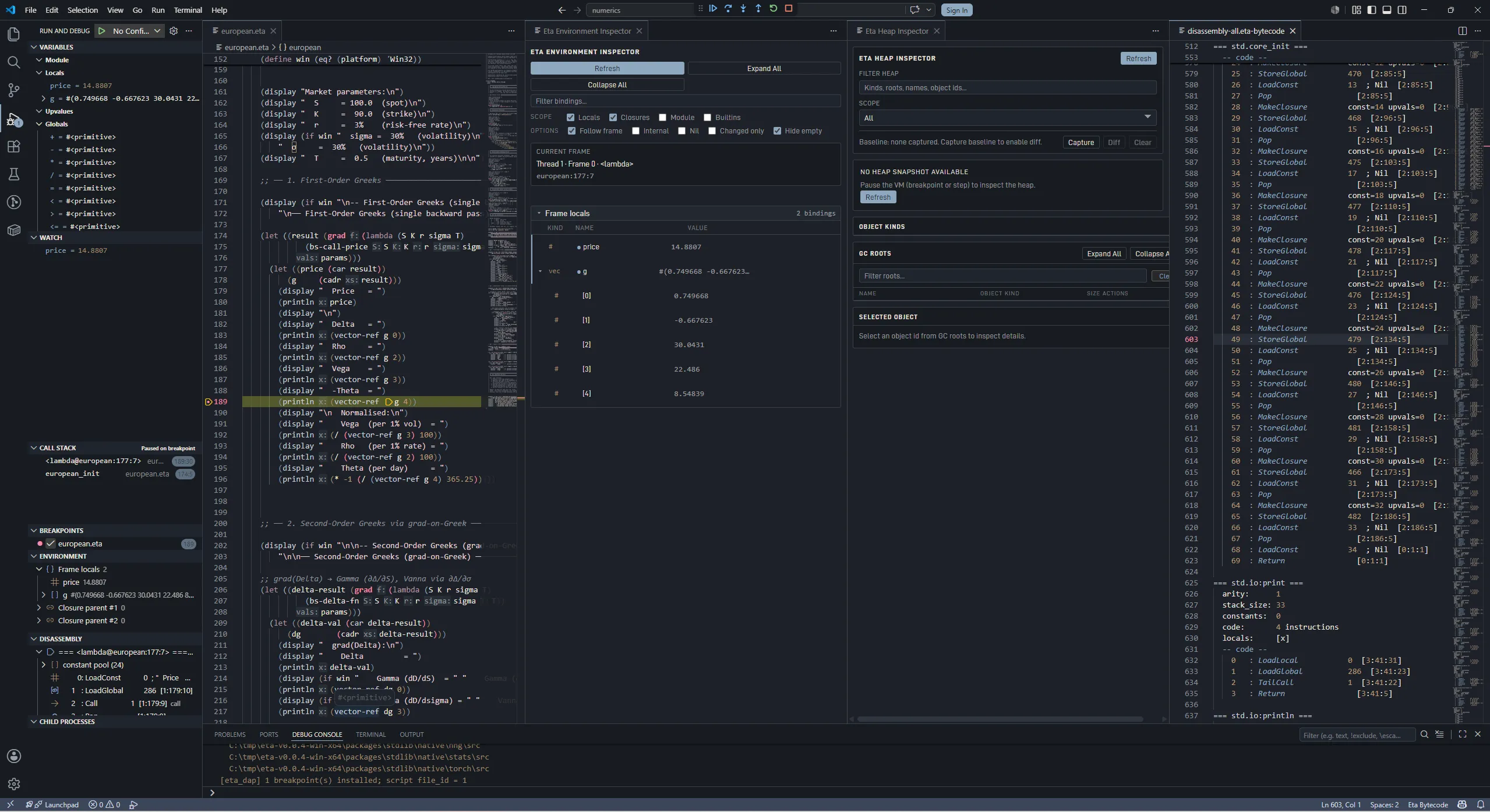
Task: Toggle the Follow frame option
Action: click(571, 130)
